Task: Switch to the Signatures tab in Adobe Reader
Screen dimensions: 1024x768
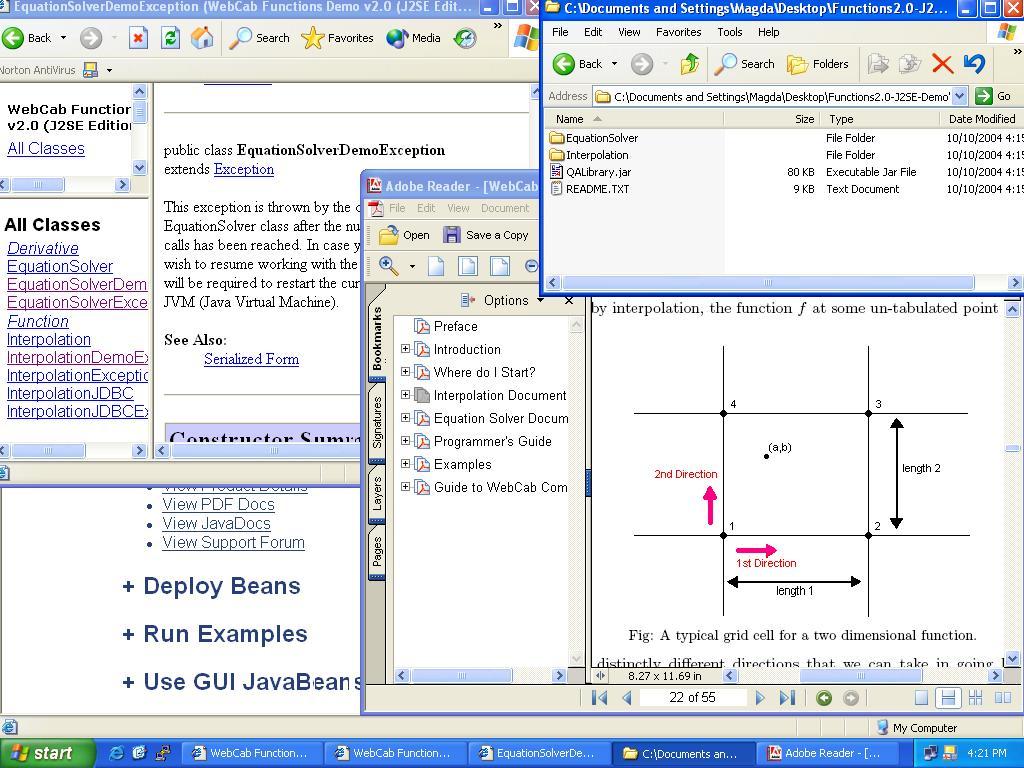Action: click(x=377, y=423)
